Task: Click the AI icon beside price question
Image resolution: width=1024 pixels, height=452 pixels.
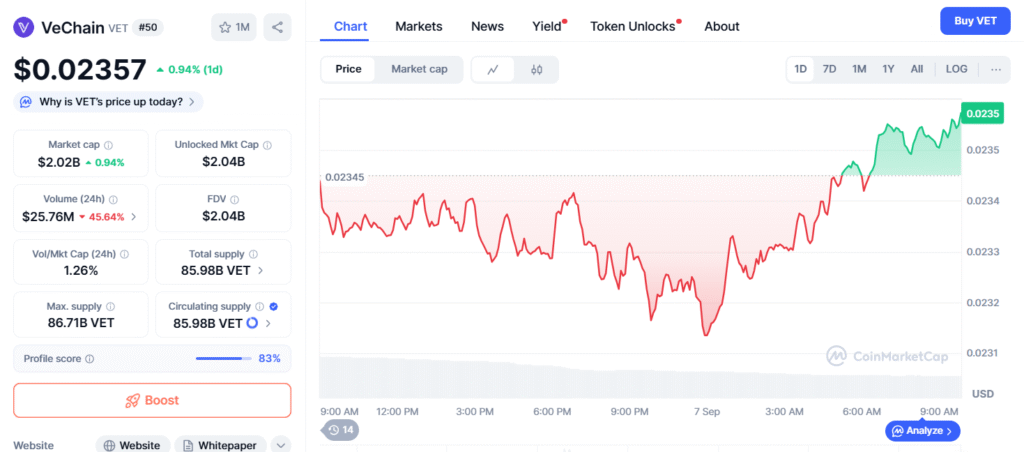Action: click(x=26, y=102)
